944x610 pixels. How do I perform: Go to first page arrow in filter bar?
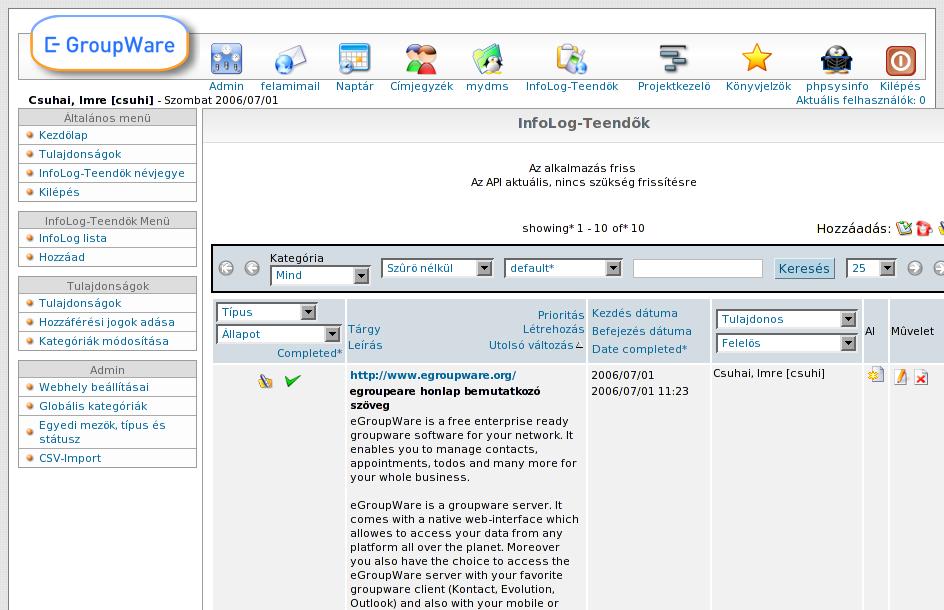point(226,268)
